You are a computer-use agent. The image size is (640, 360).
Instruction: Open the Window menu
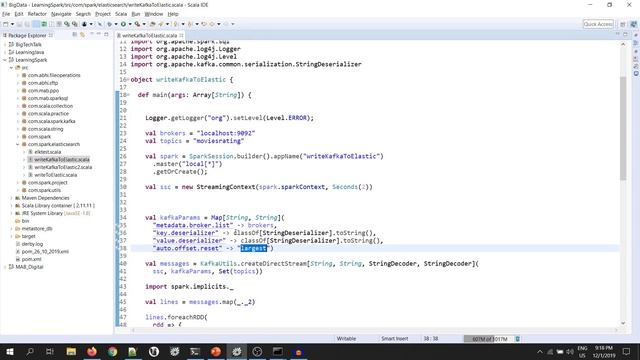(x=154, y=14)
